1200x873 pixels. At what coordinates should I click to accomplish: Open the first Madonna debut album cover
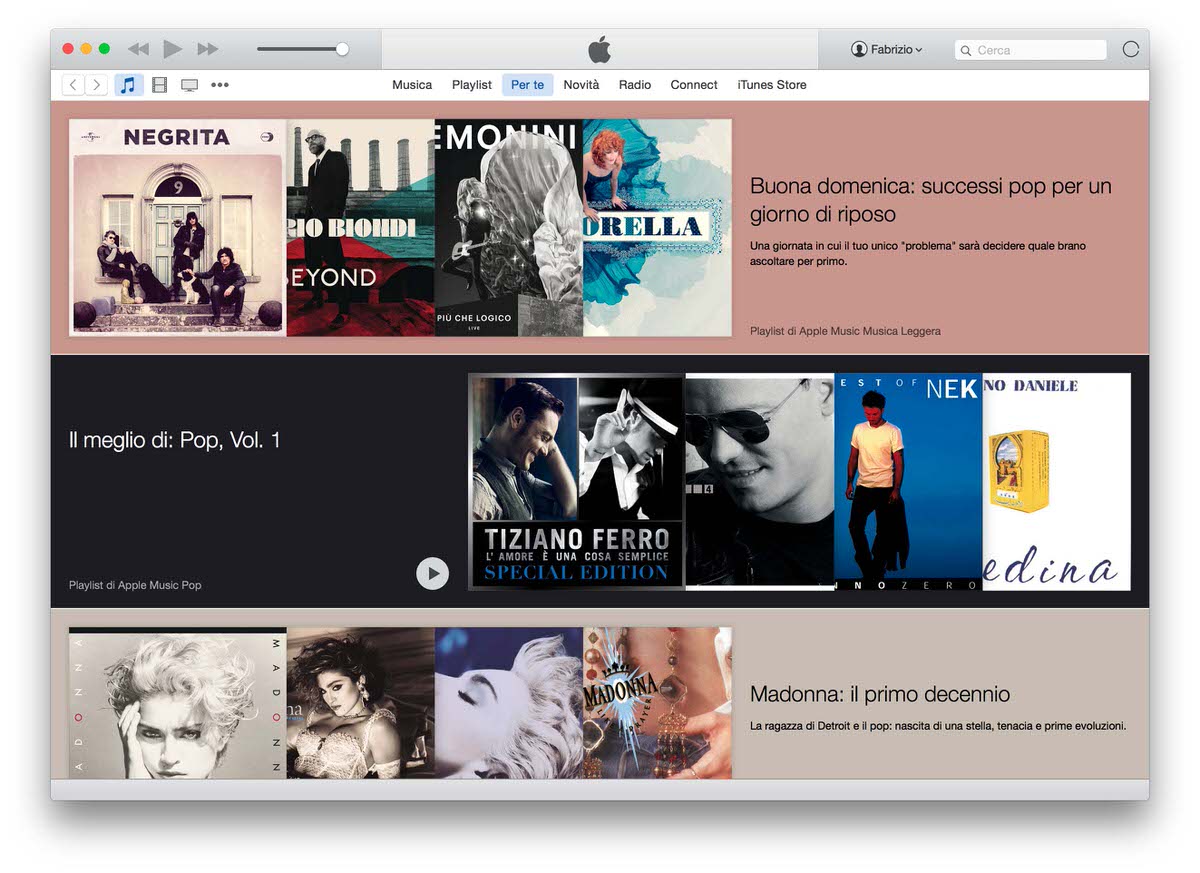coord(177,703)
